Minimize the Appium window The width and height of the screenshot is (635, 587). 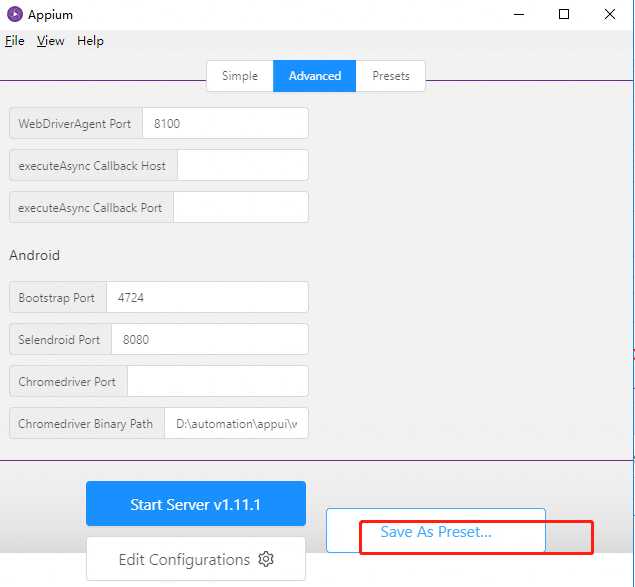point(519,15)
